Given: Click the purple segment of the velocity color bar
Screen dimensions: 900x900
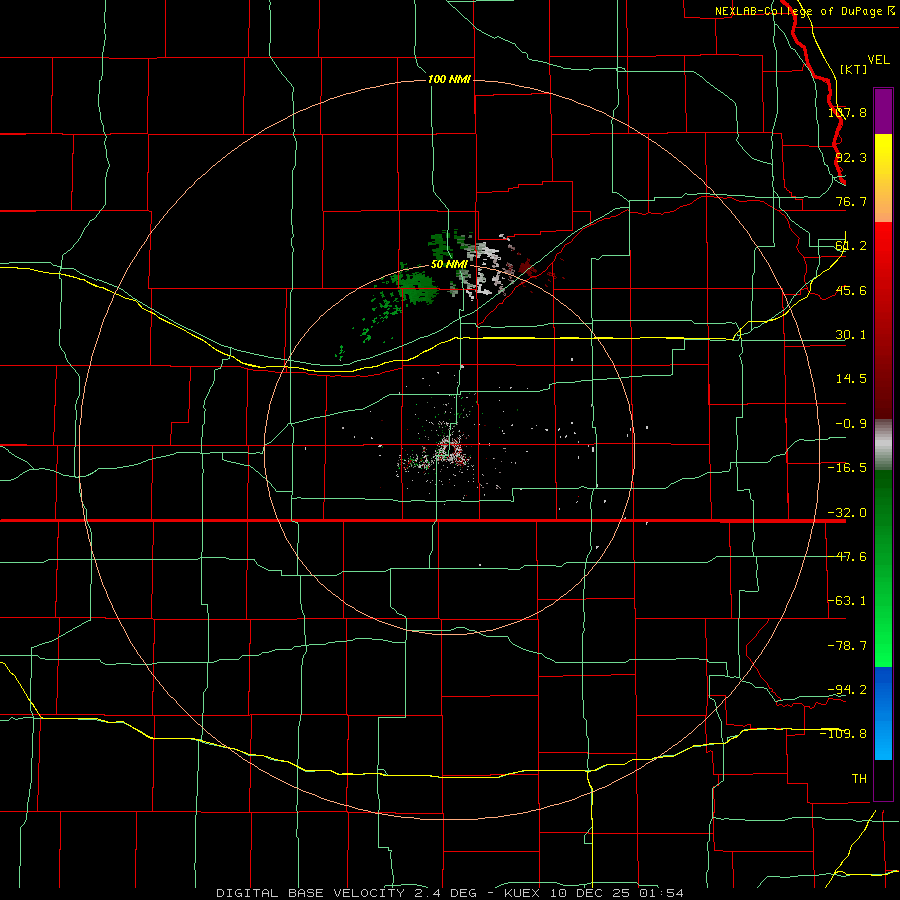Looking at the screenshot, I should point(883,111).
